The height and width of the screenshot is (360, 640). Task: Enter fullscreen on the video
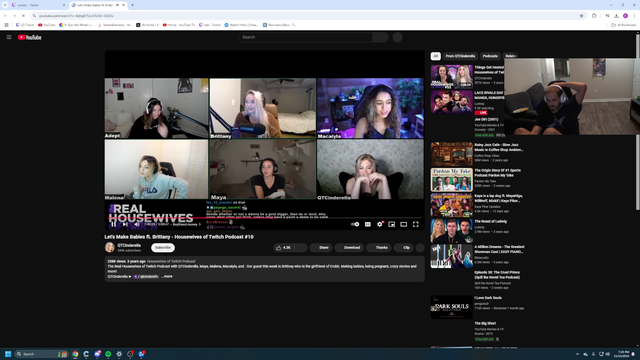pyautogui.click(x=416, y=224)
